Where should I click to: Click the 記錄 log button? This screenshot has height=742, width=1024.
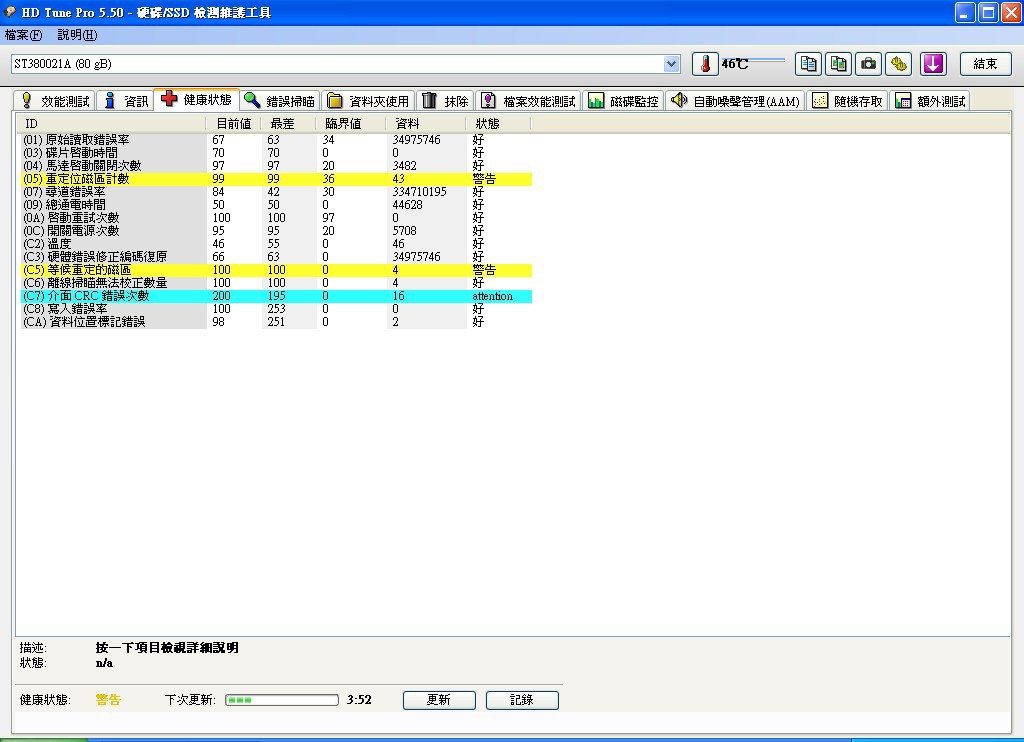click(x=522, y=700)
